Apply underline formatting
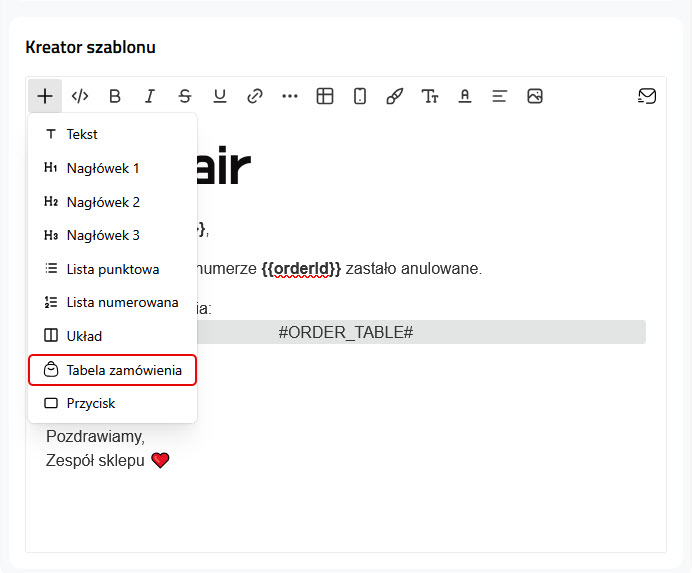The image size is (693, 573). (x=220, y=96)
